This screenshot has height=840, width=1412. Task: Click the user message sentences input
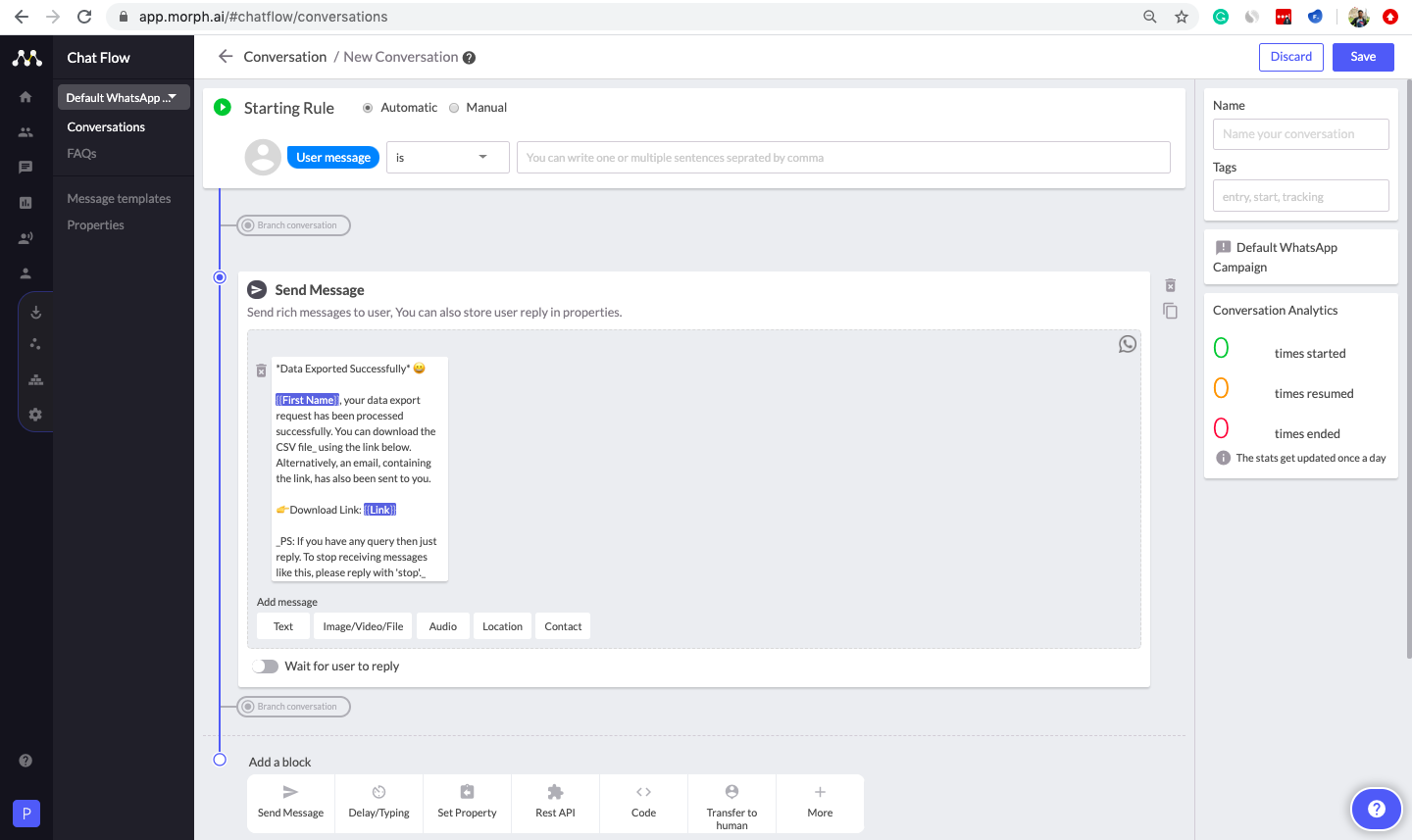843,157
